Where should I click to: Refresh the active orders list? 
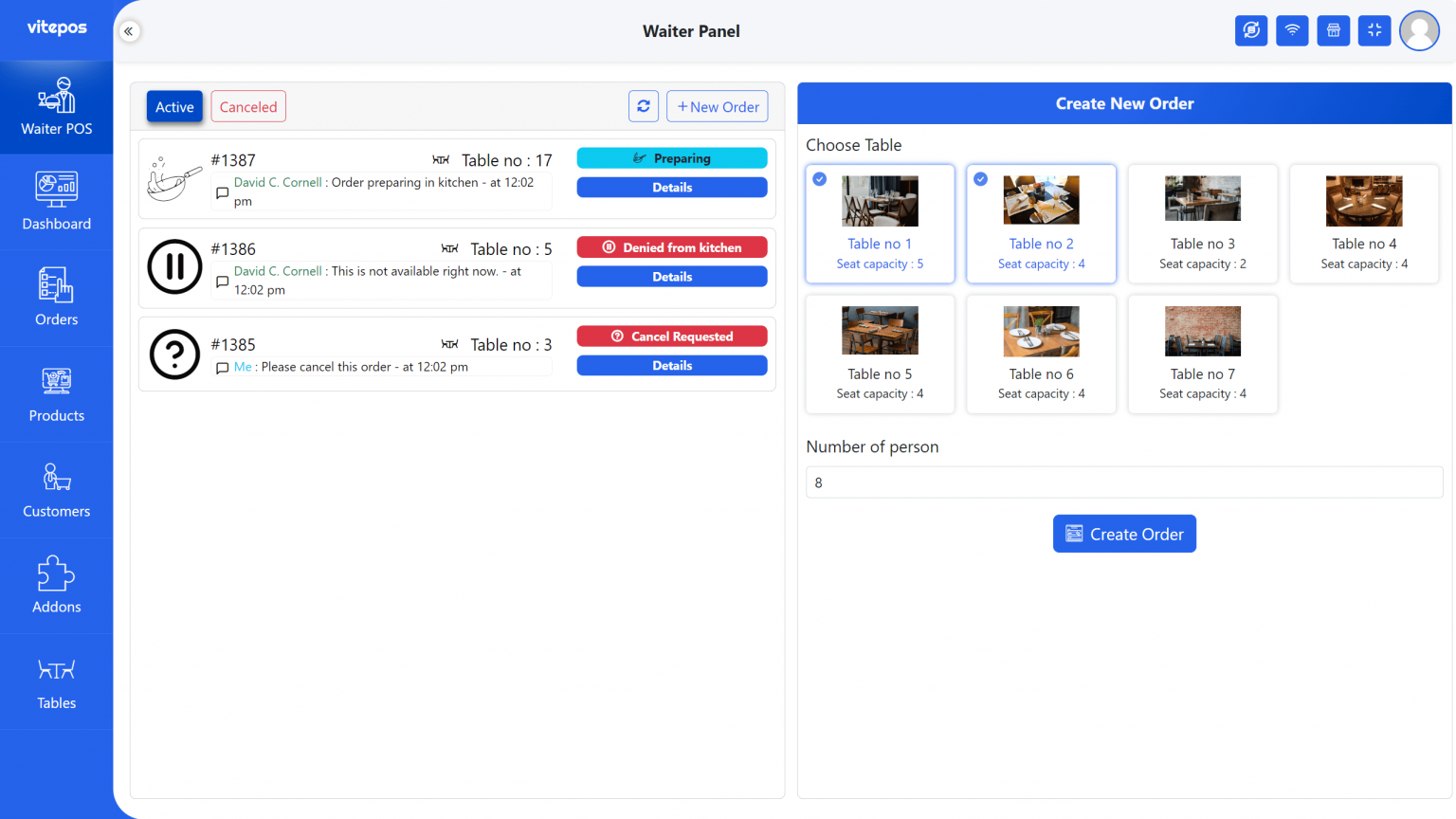[644, 106]
